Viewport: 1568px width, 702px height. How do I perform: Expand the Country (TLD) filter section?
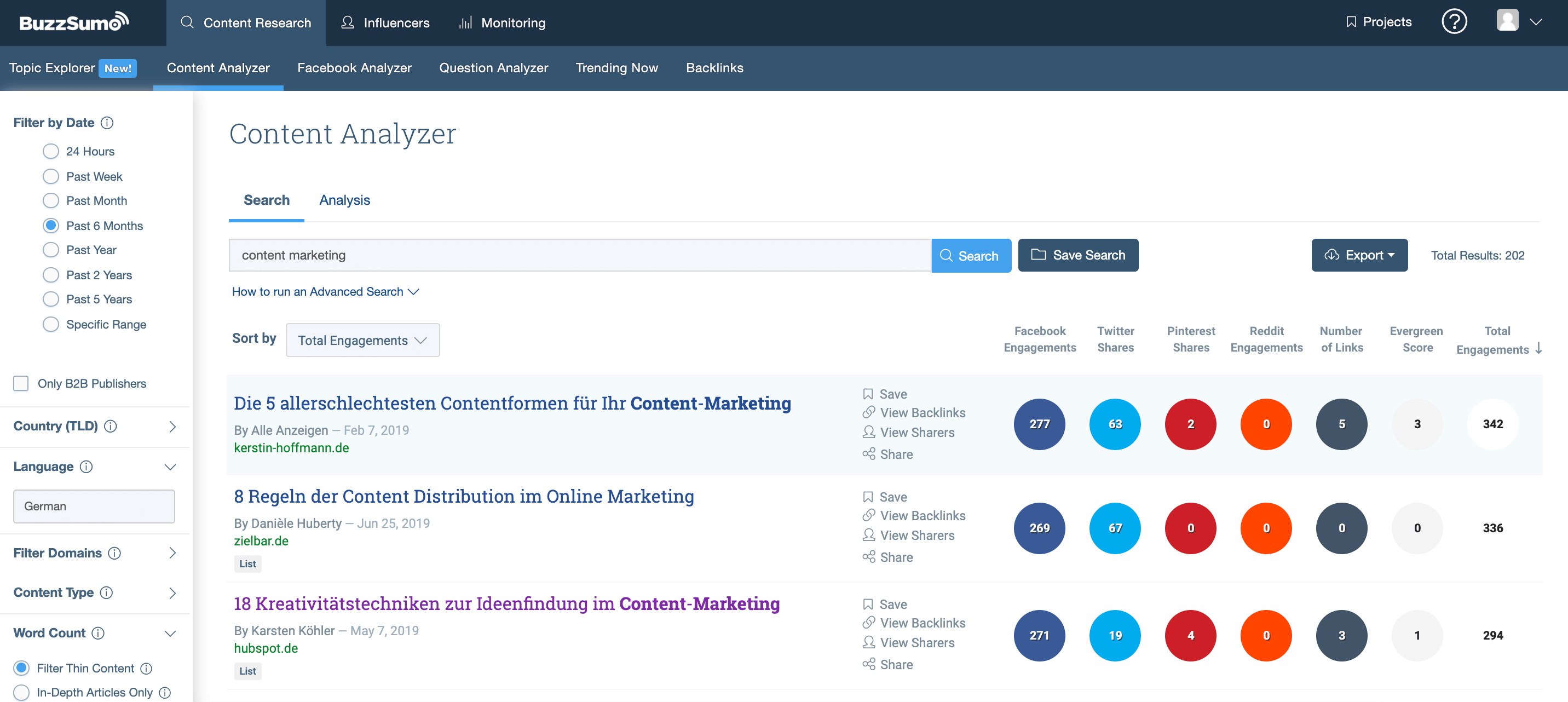click(x=172, y=427)
